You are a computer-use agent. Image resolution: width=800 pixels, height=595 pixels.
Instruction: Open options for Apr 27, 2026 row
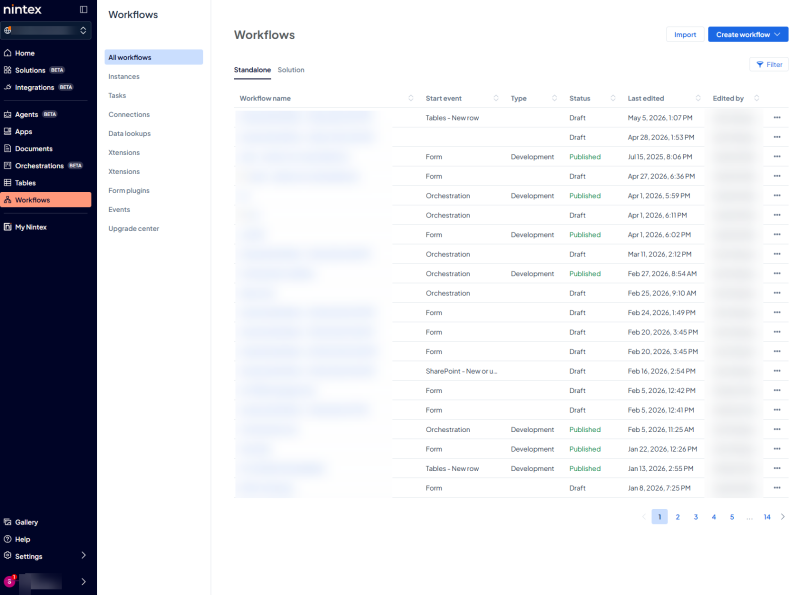point(777,176)
